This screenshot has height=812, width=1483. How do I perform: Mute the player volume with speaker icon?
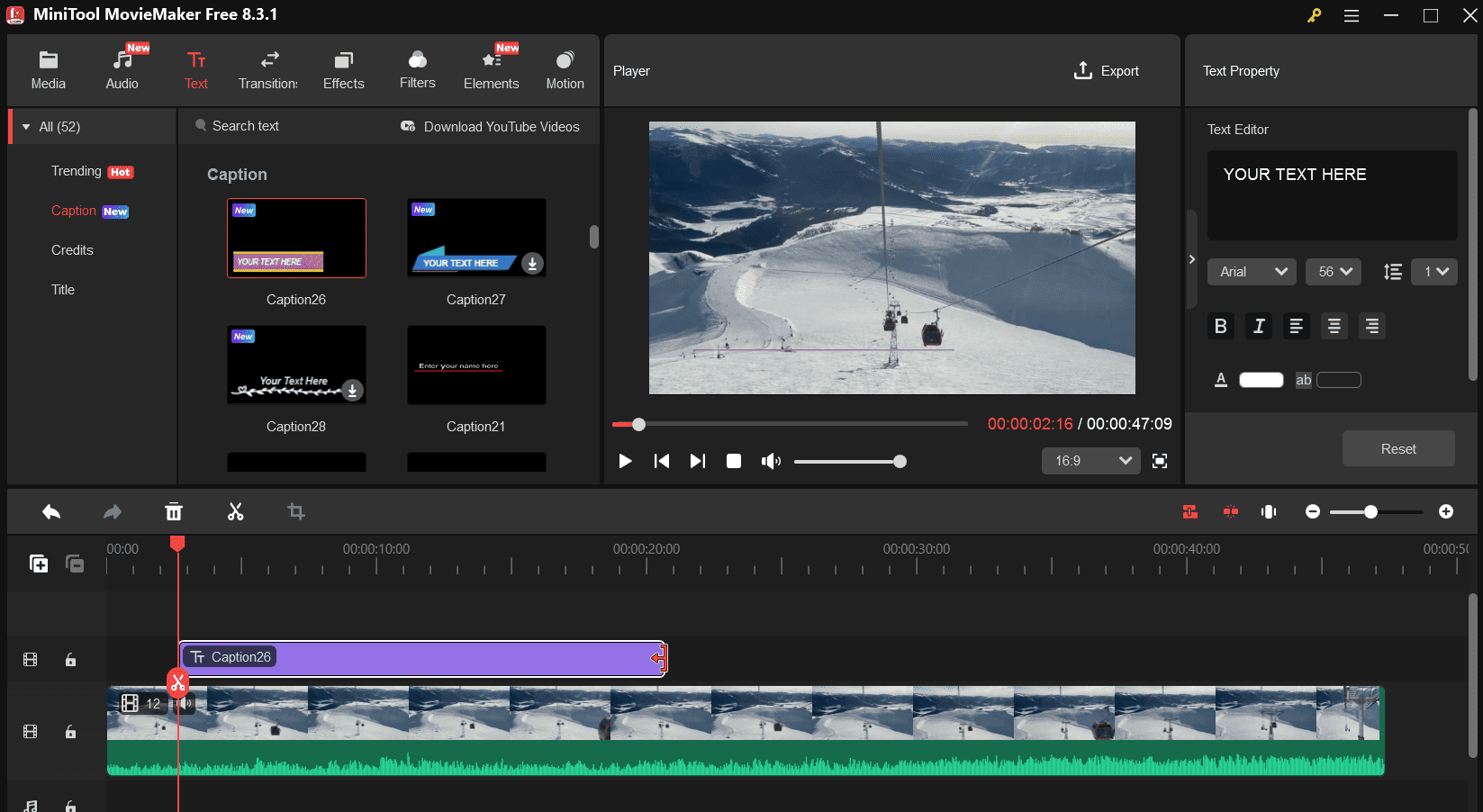coord(771,460)
